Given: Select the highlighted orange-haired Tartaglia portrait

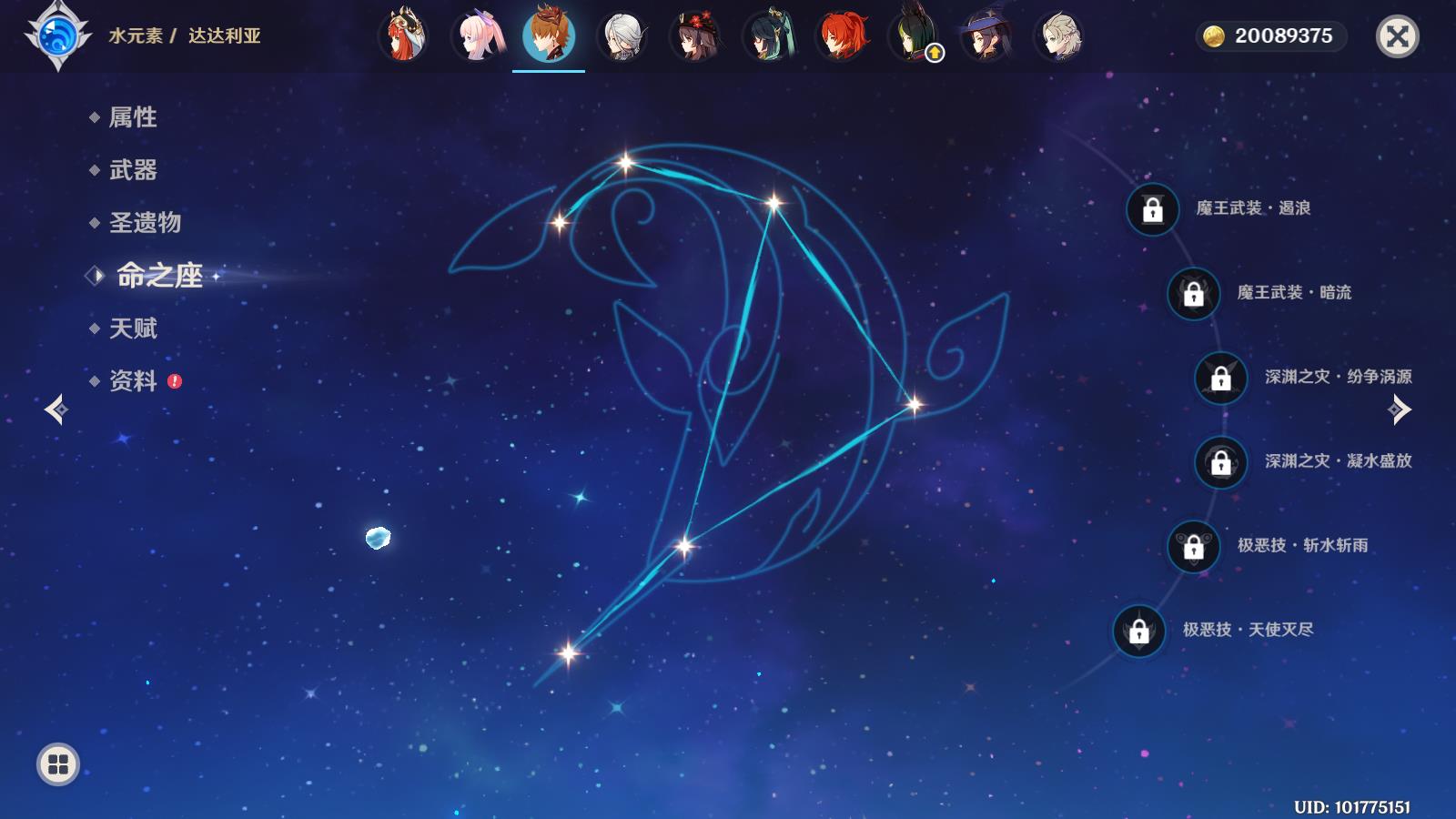Looking at the screenshot, I should tap(549, 35).
